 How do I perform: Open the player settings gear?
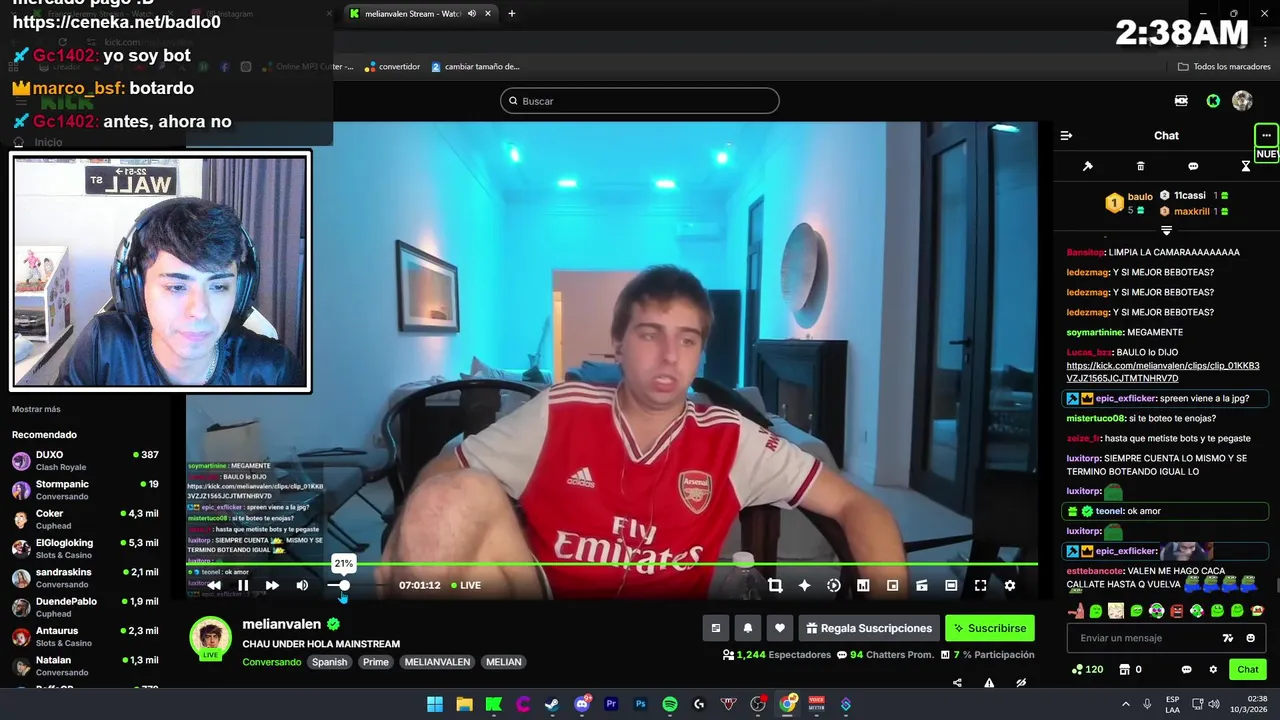tap(1010, 585)
